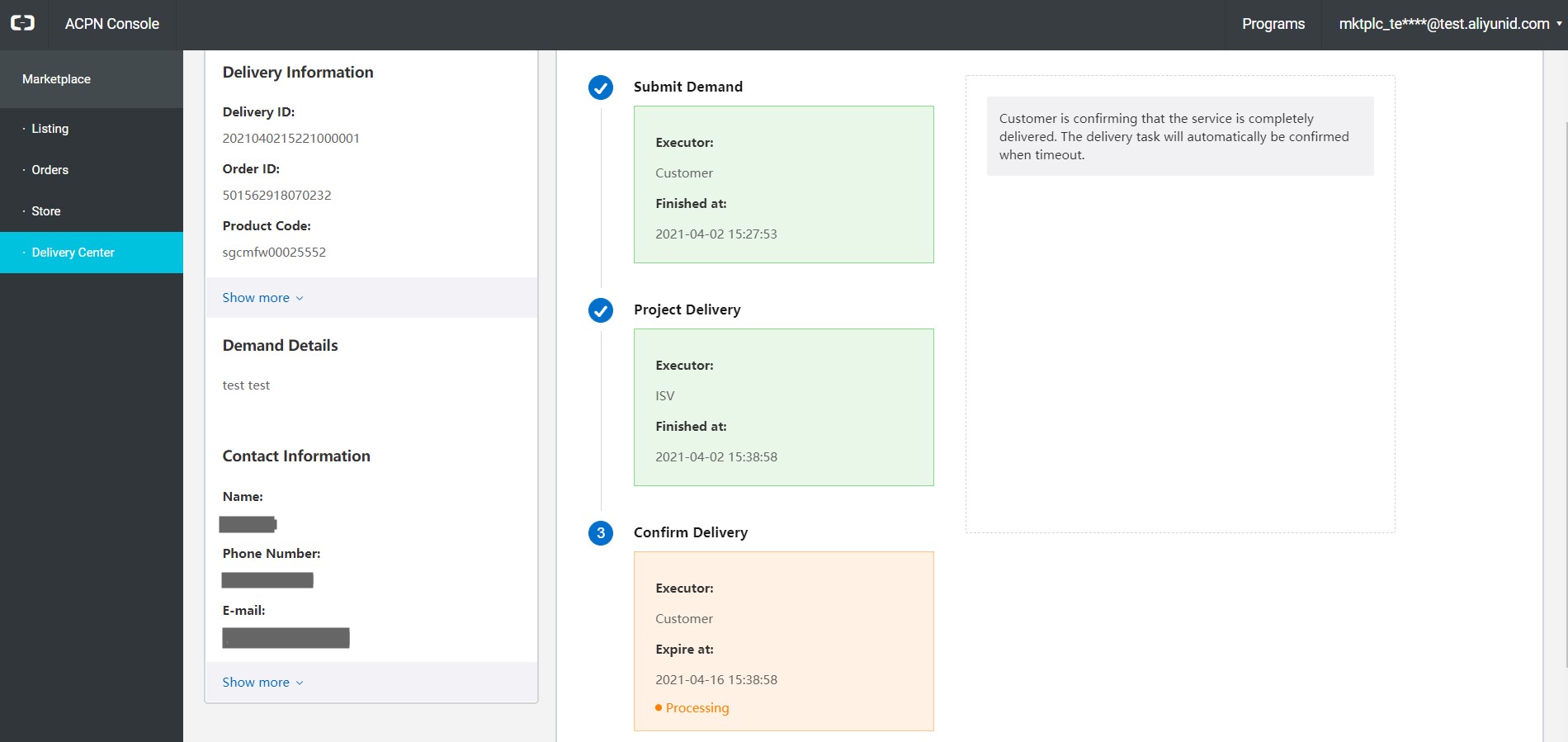This screenshot has width=1568, height=742.
Task: Click the Alibaba Cloud logo icon
Action: point(22,23)
